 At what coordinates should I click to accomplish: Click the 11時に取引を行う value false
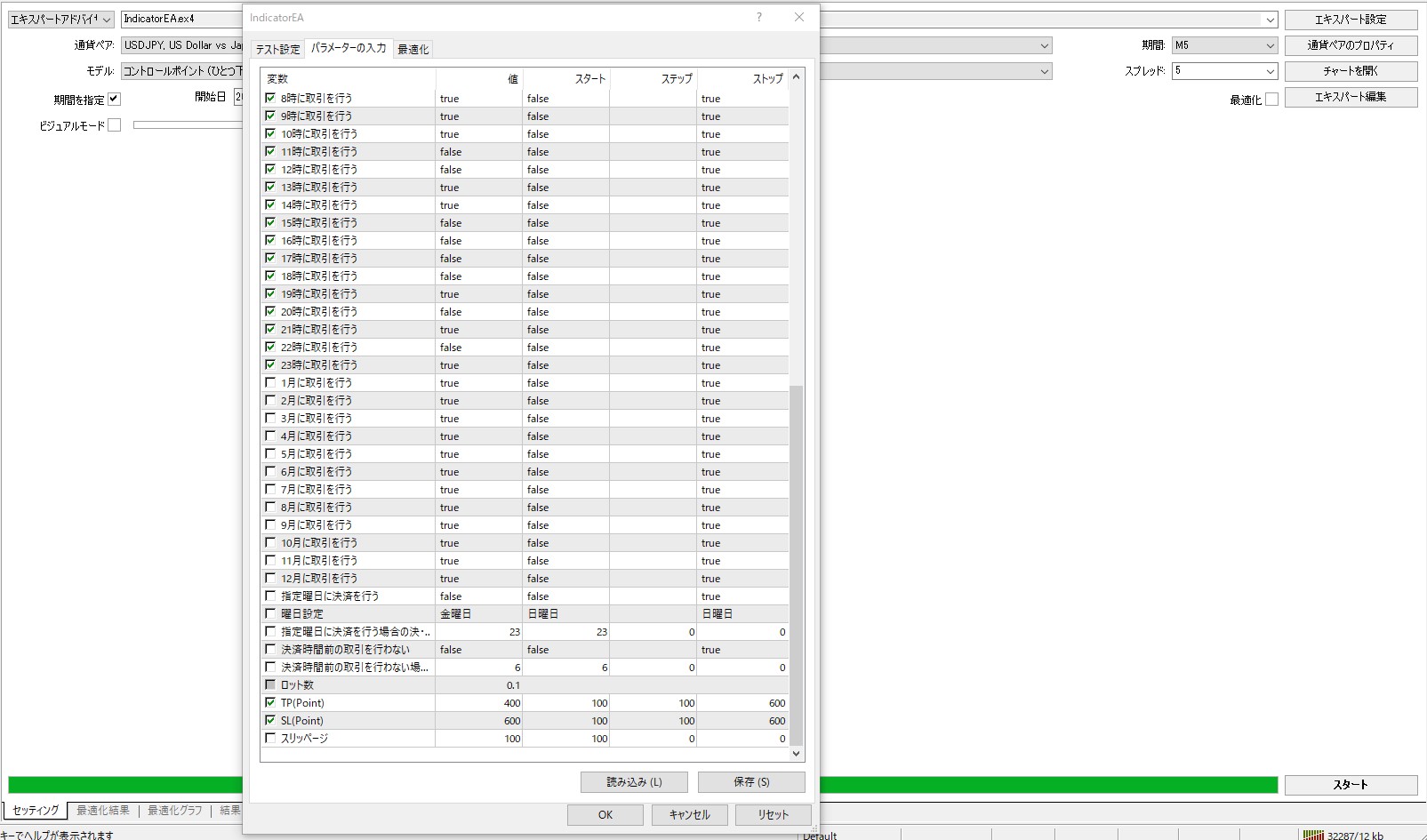(x=478, y=152)
